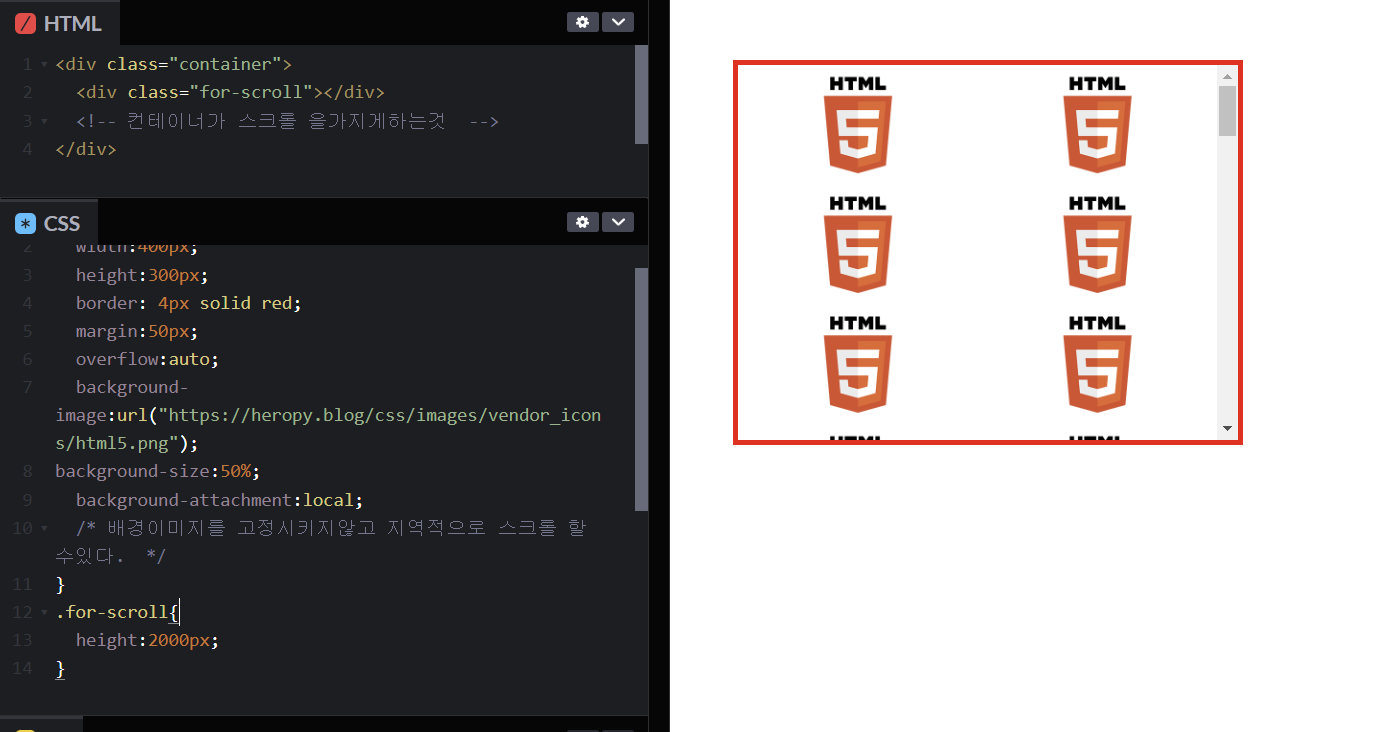Click the '<div class="for-scroll"></div>' line
The image size is (1394, 732).
point(230,92)
